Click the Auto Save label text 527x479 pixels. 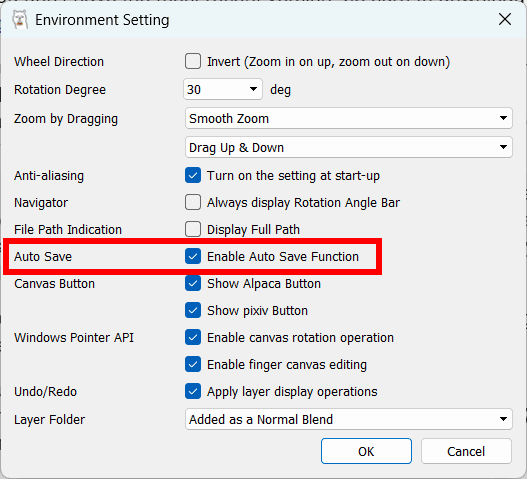(x=43, y=257)
